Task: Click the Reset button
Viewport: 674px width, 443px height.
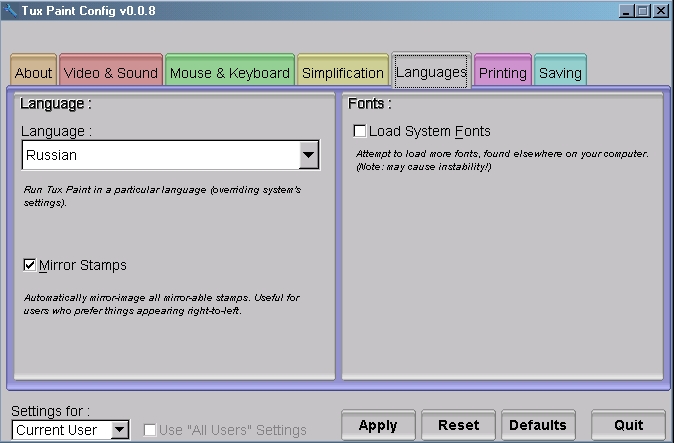Action: [x=458, y=425]
